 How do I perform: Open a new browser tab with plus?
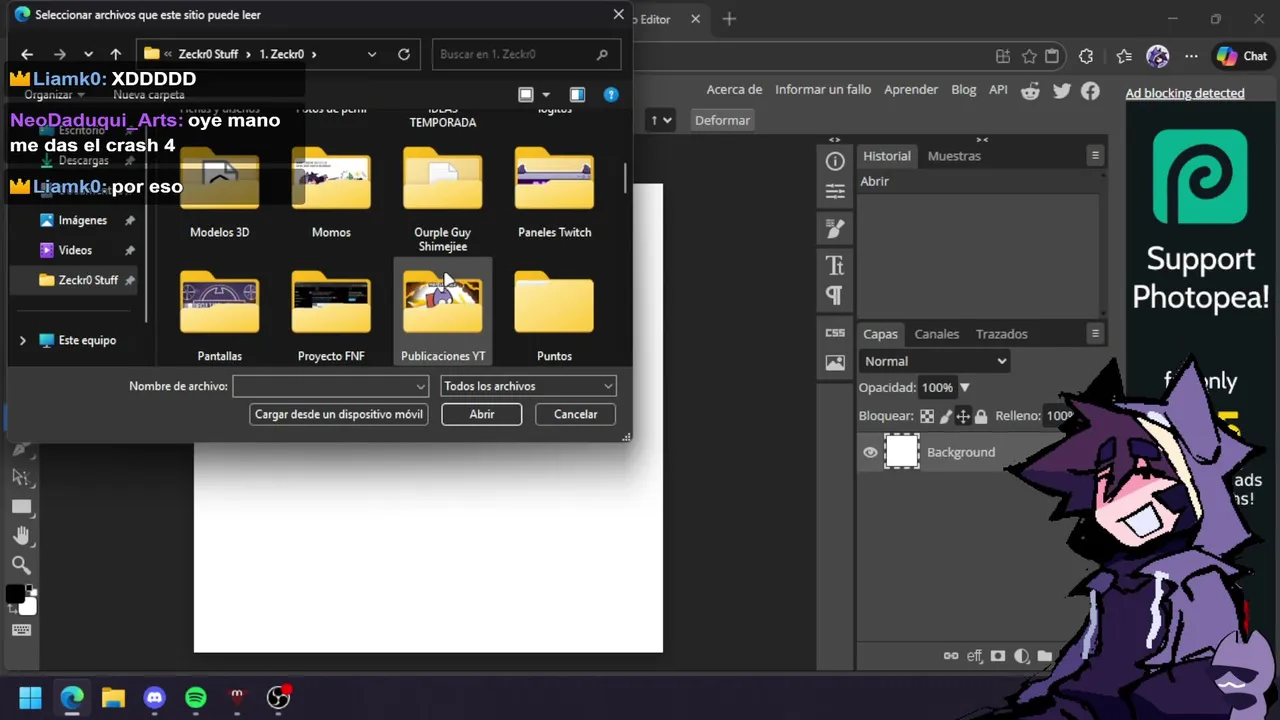tap(729, 19)
